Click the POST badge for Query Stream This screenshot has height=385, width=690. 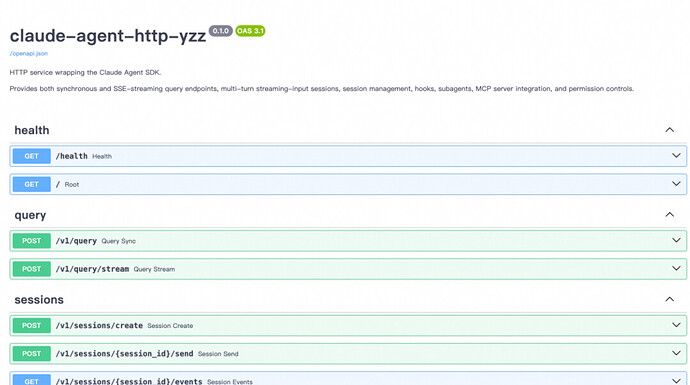[x=31, y=269]
